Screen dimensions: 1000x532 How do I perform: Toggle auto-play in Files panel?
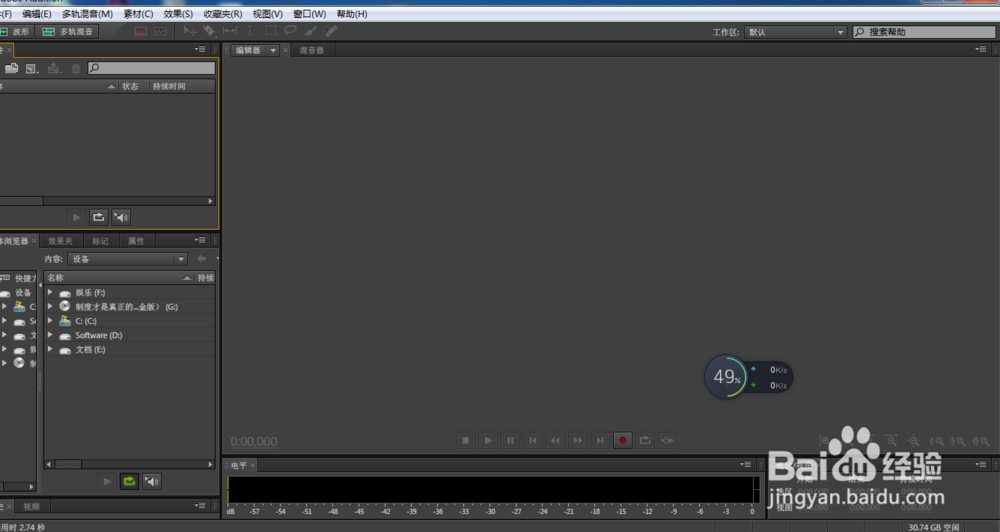click(121, 218)
